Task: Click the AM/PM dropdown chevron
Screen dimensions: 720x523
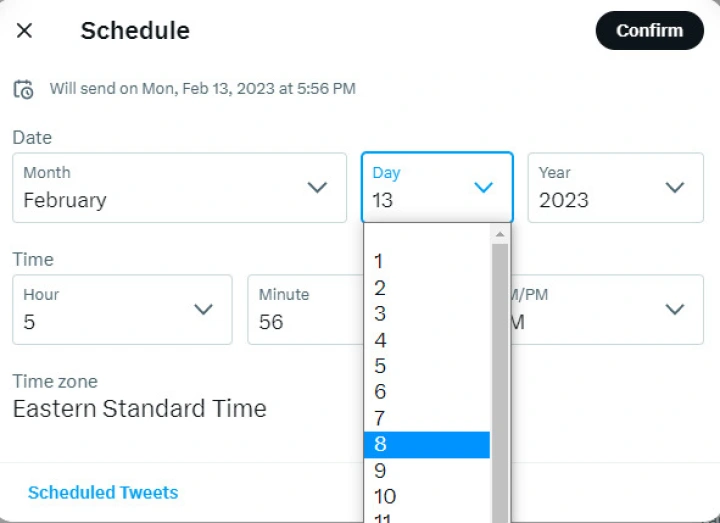Action: [x=675, y=309]
